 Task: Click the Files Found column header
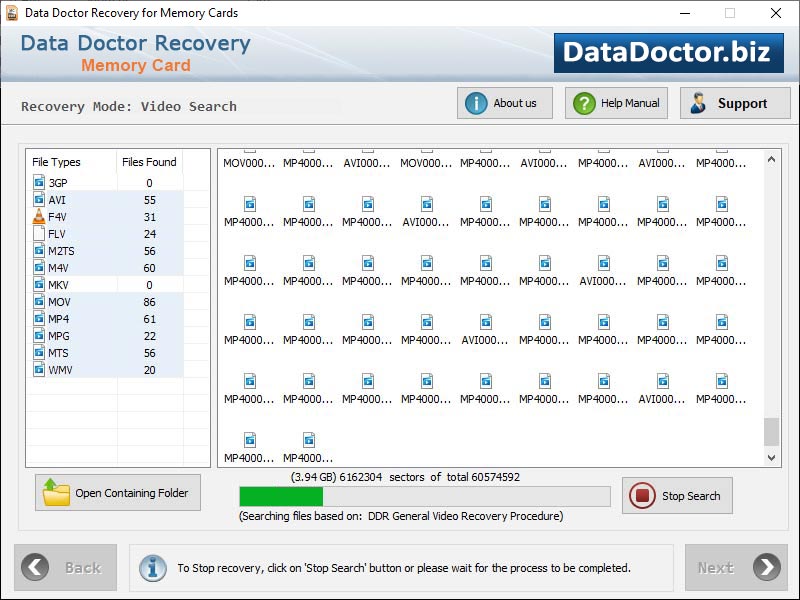149,162
